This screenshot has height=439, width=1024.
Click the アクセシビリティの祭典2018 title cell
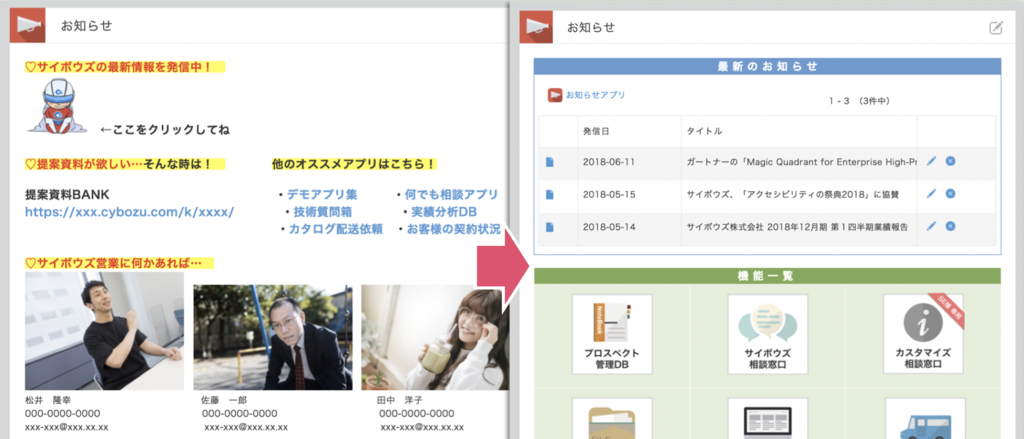(x=799, y=194)
